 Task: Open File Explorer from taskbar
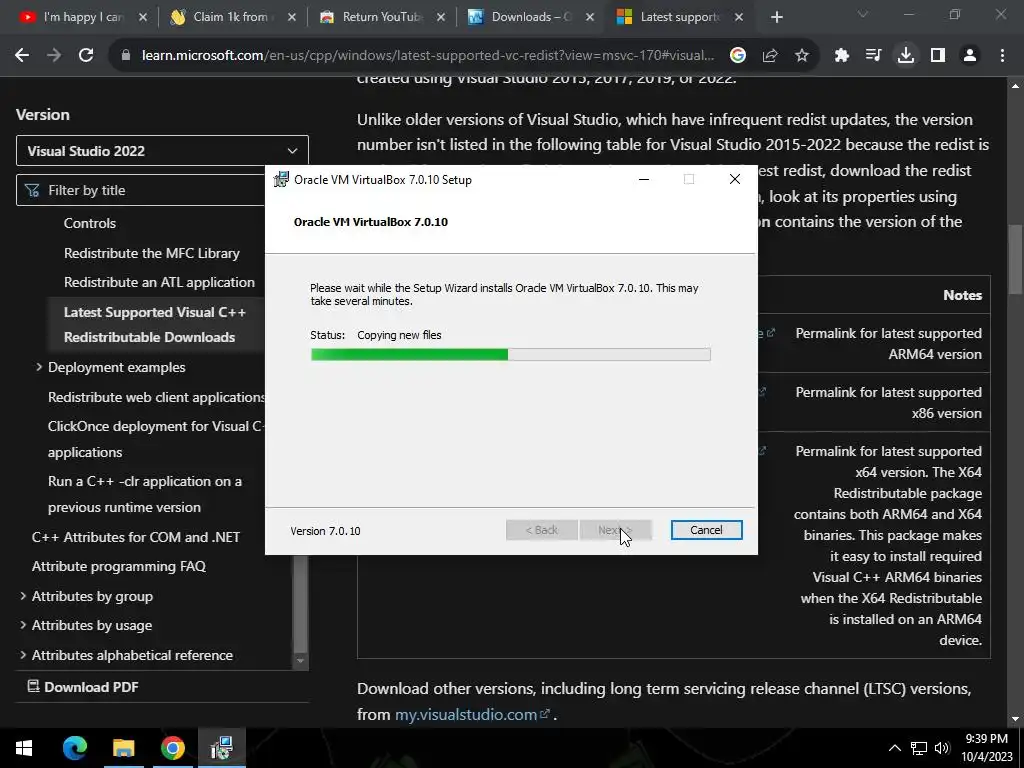(123, 748)
